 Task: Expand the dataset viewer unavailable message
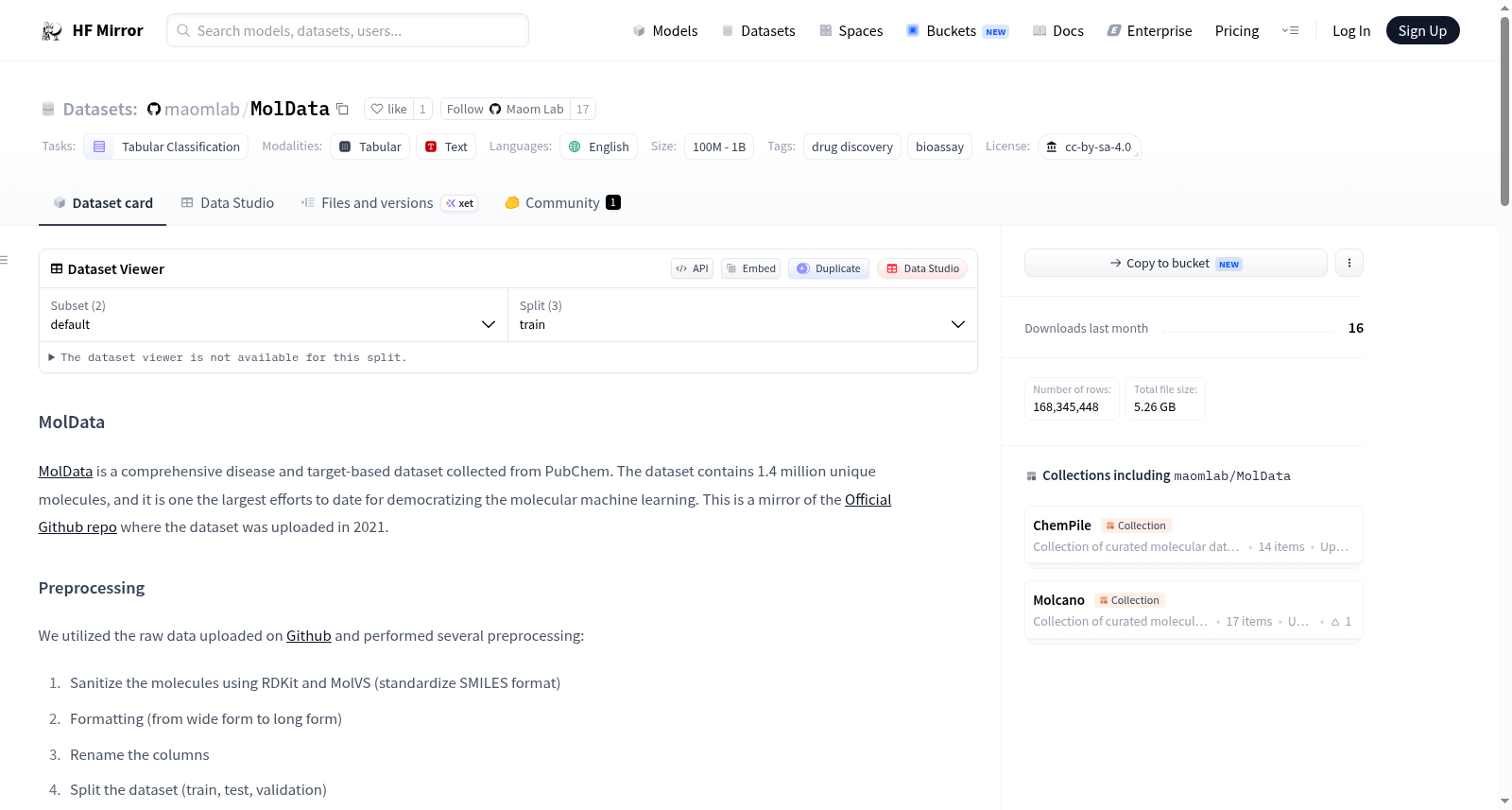(x=227, y=357)
